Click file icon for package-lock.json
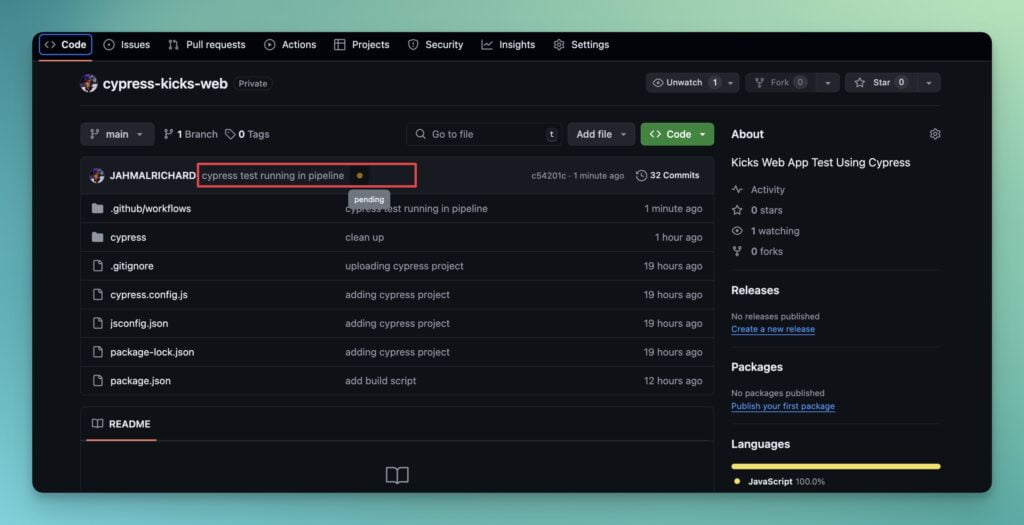Image resolution: width=1024 pixels, height=525 pixels. [x=97, y=352]
